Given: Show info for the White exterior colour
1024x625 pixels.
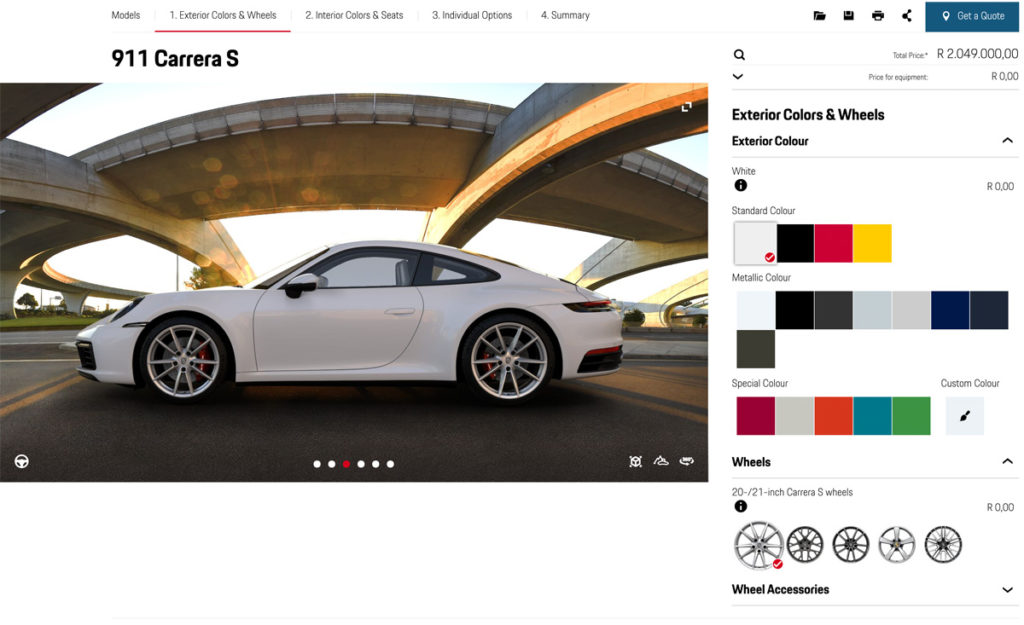Looking at the screenshot, I should (x=741, y=185).
